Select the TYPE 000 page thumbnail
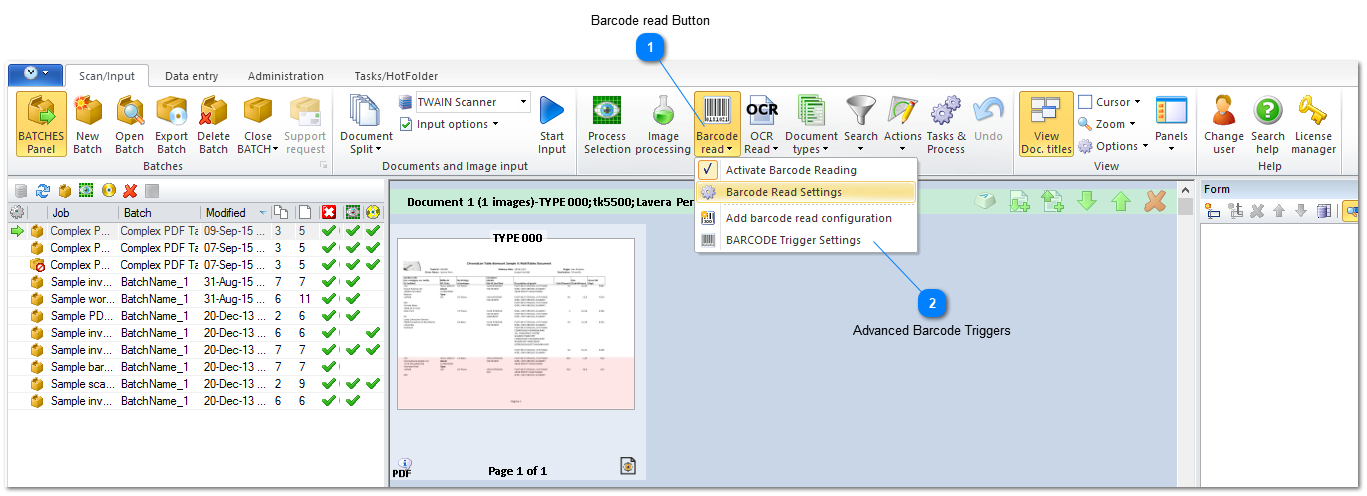The height and width of the screenshot is (496, 1367). [x=516, y=324]
